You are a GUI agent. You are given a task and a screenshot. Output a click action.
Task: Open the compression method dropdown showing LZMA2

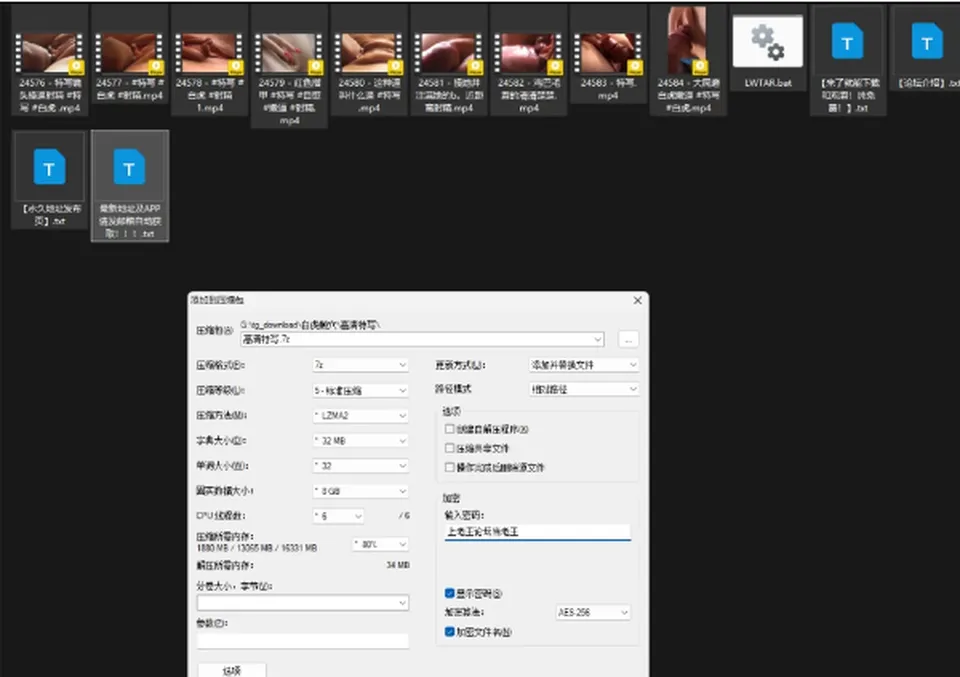[360, 416]
